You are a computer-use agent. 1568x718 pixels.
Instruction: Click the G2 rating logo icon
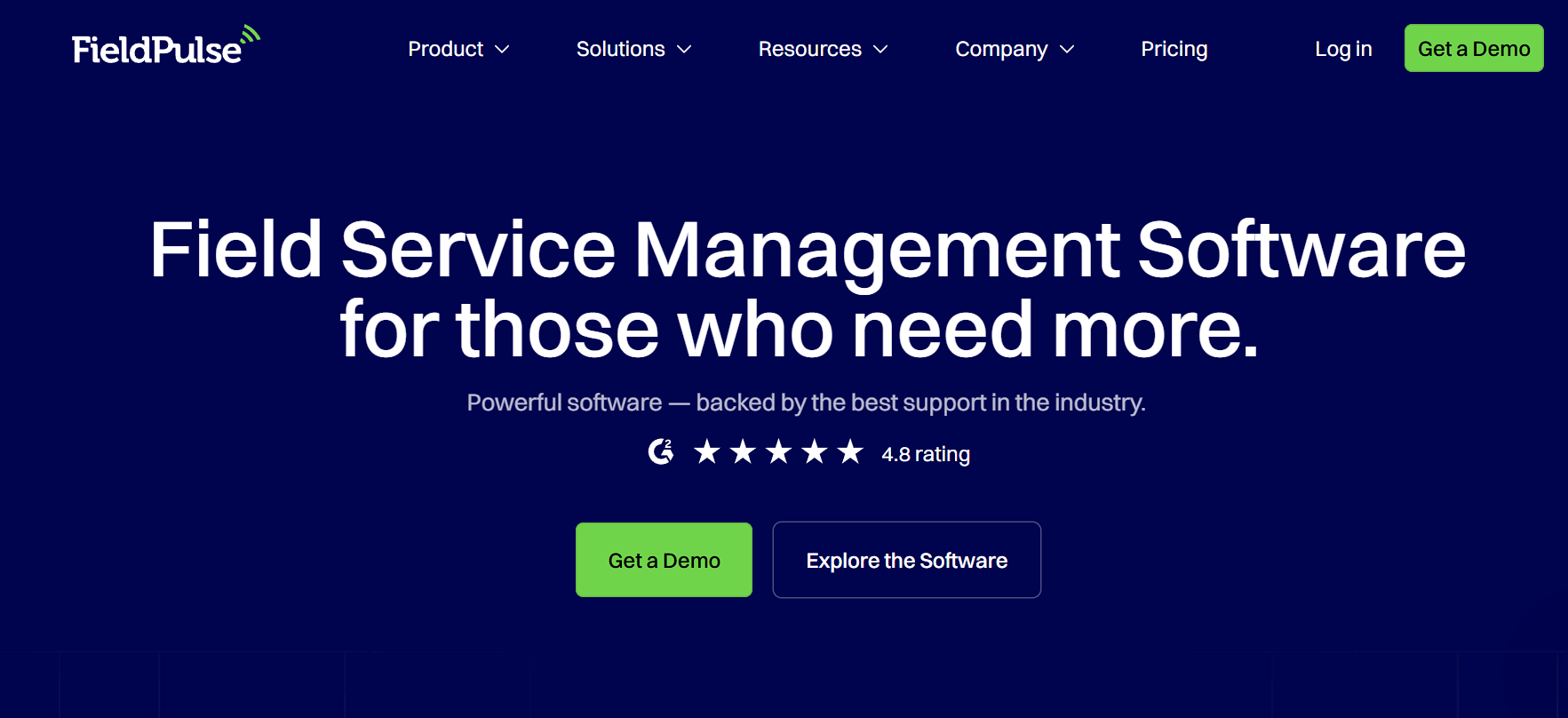point(661,452)
